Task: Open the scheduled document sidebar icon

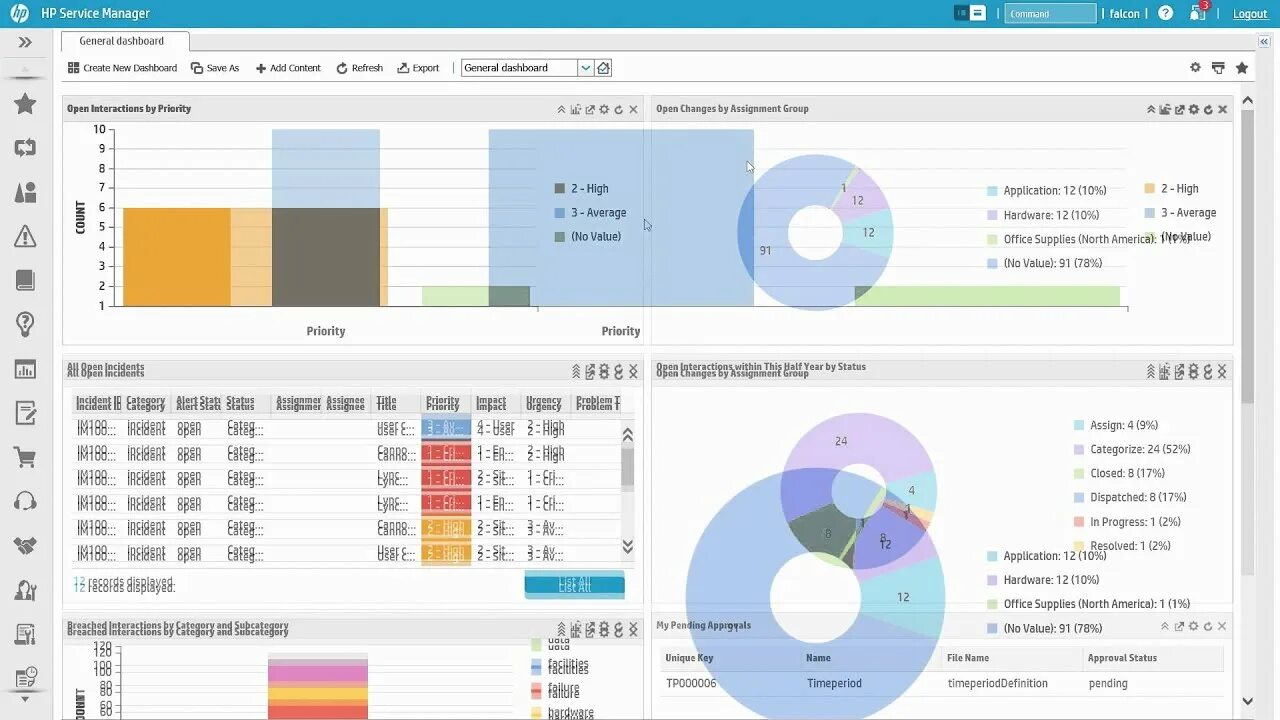Action: (x=25, y=677)
